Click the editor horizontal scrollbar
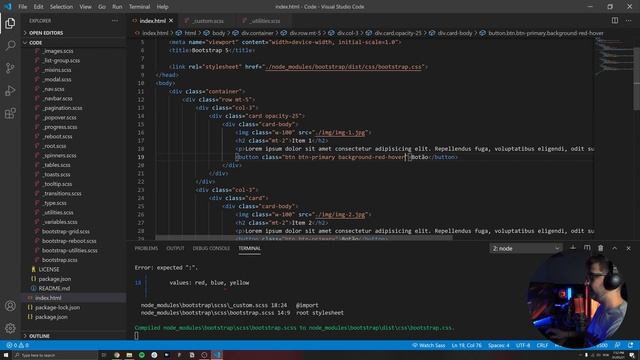640x360 pixels. (304, 238)
